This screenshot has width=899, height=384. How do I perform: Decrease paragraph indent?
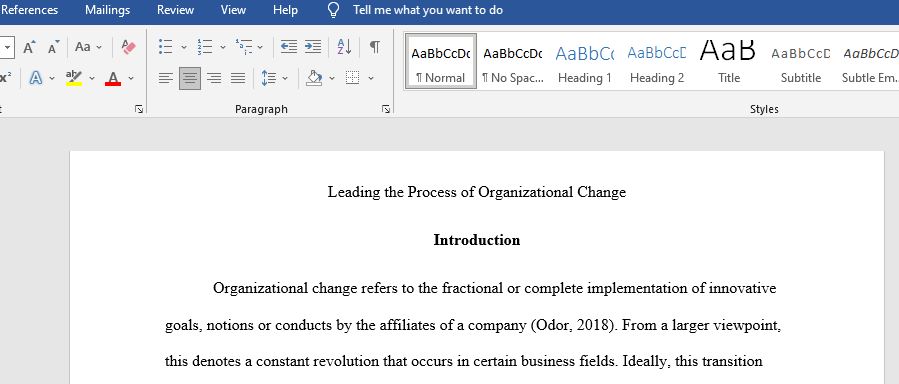click(288, 47)
